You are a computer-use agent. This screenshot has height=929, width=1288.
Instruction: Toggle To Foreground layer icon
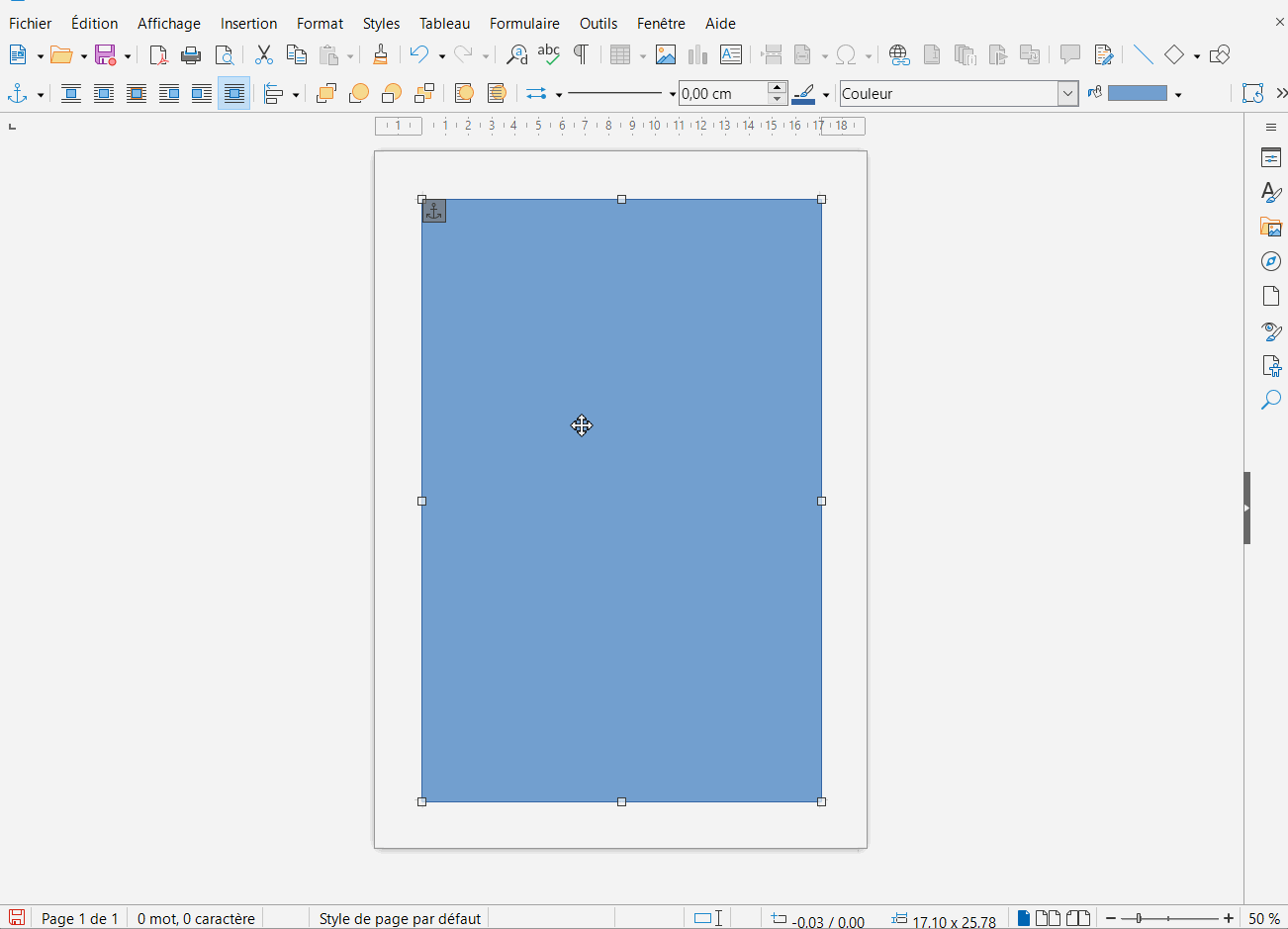click(x=464, y=94)
